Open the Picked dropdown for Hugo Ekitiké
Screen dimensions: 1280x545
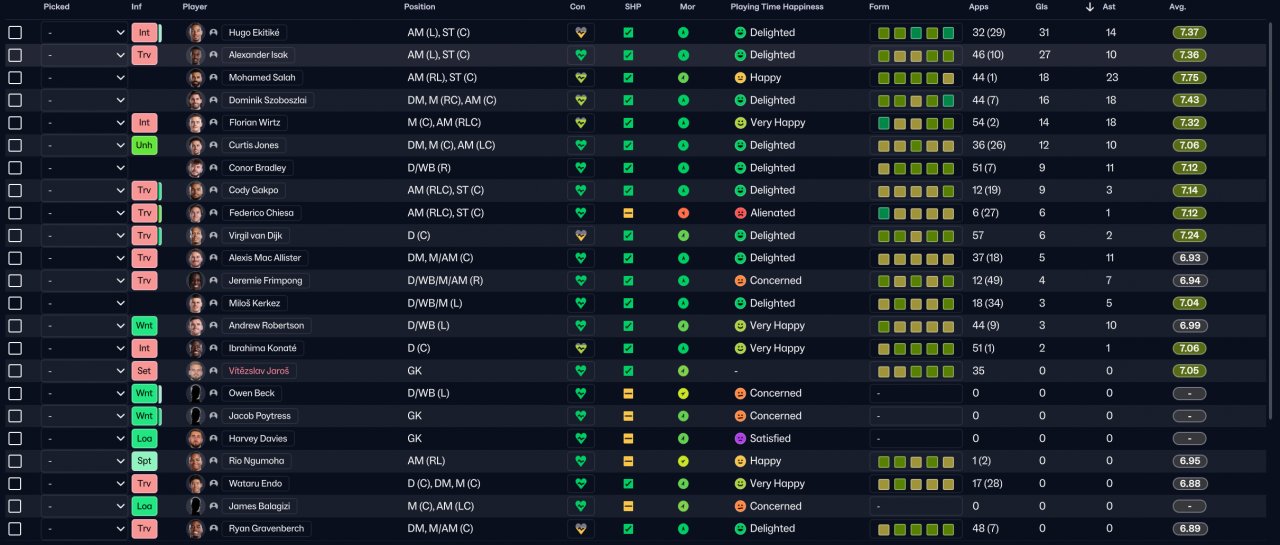(84, 32)
